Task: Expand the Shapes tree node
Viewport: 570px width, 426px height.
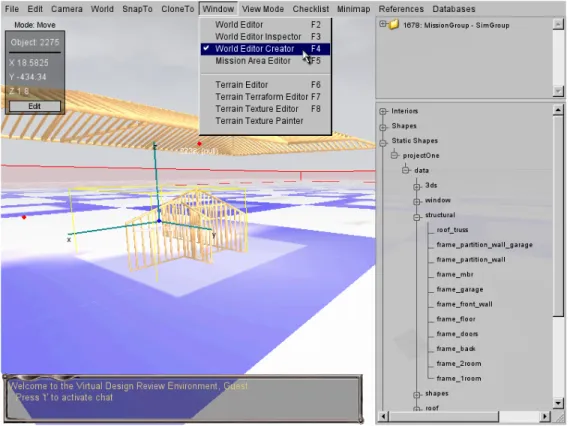Action: [x=383, y=127]
